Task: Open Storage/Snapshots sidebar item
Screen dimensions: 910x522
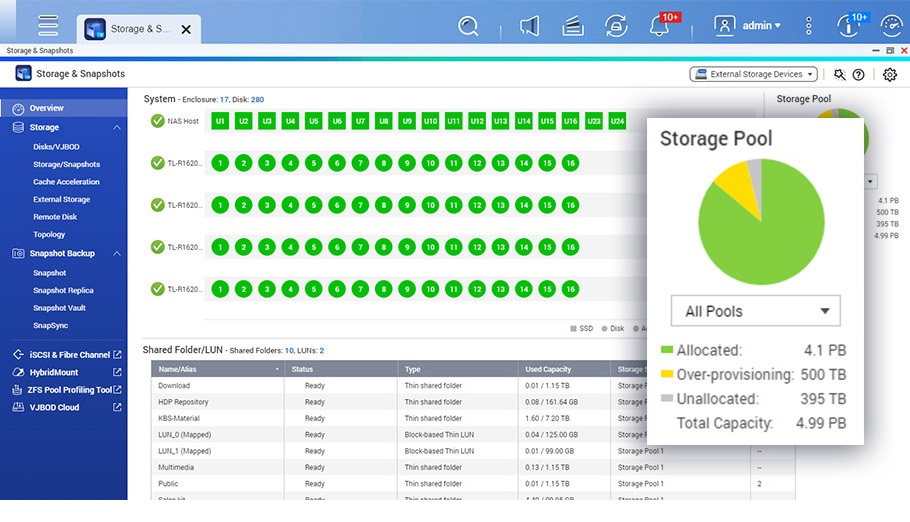Action: point(66,164)
